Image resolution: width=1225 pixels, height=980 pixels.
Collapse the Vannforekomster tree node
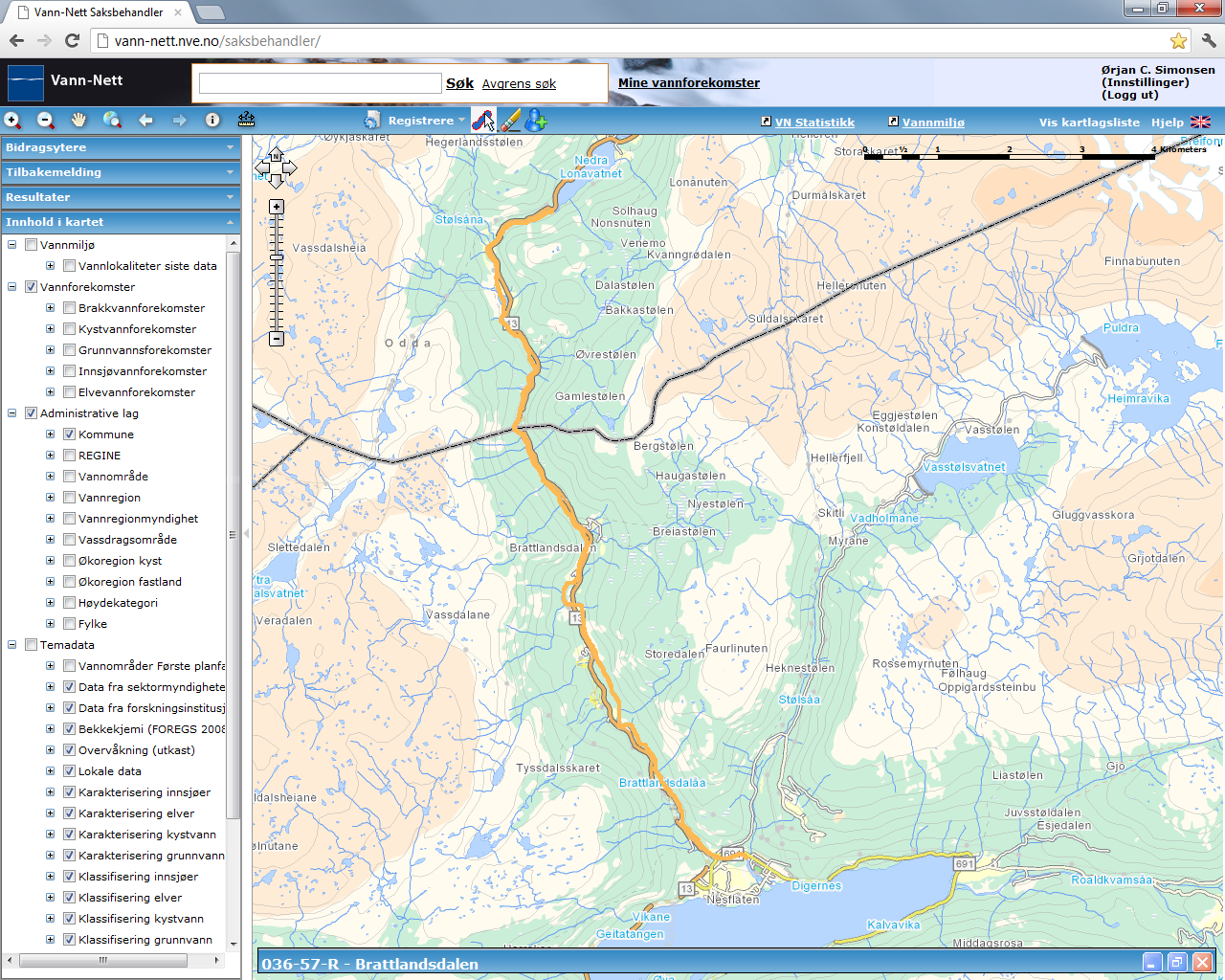[x=12, y=287]
